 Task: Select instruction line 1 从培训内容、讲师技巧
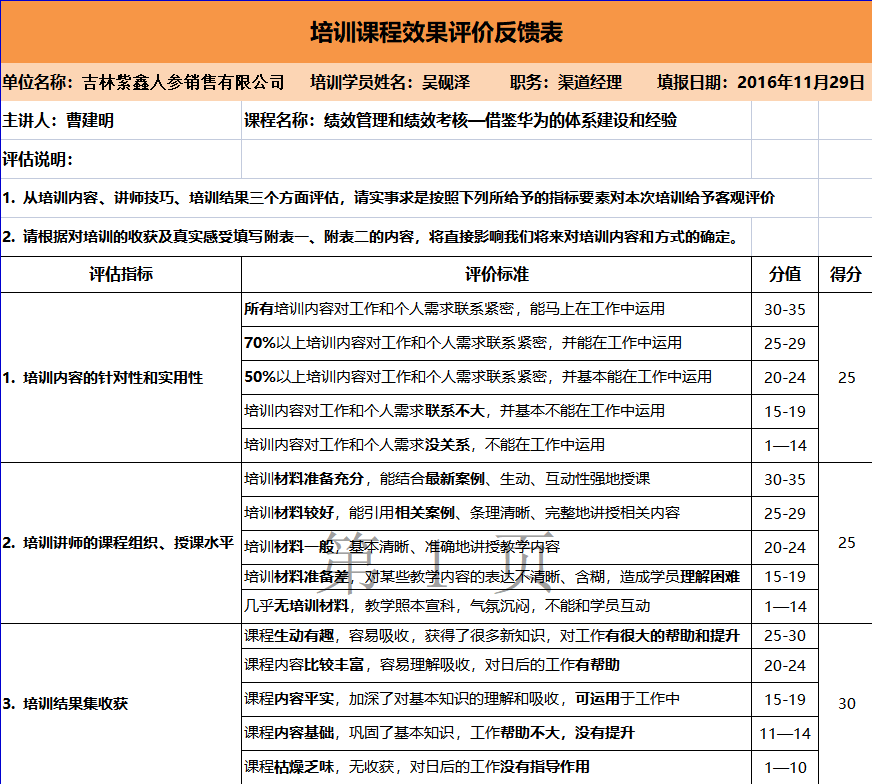[x=388, y=198]
